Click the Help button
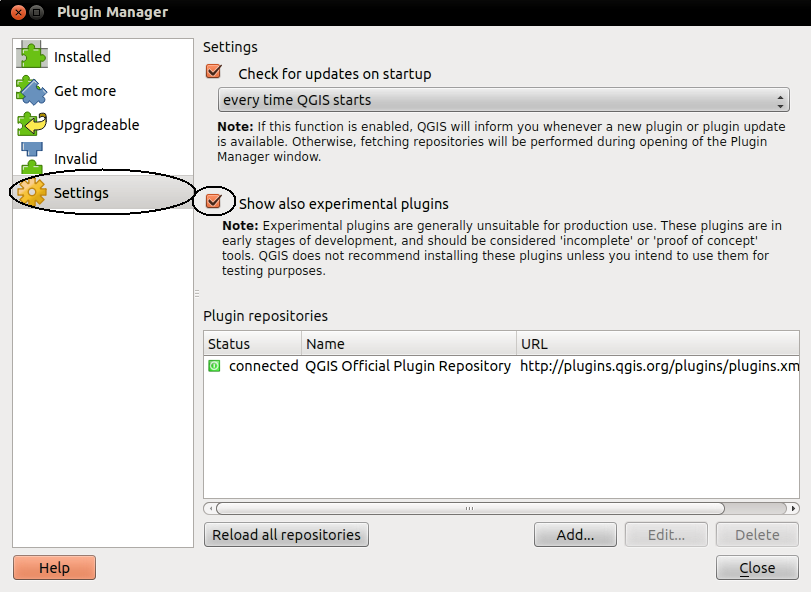The image size is (811, 592). 54,568
